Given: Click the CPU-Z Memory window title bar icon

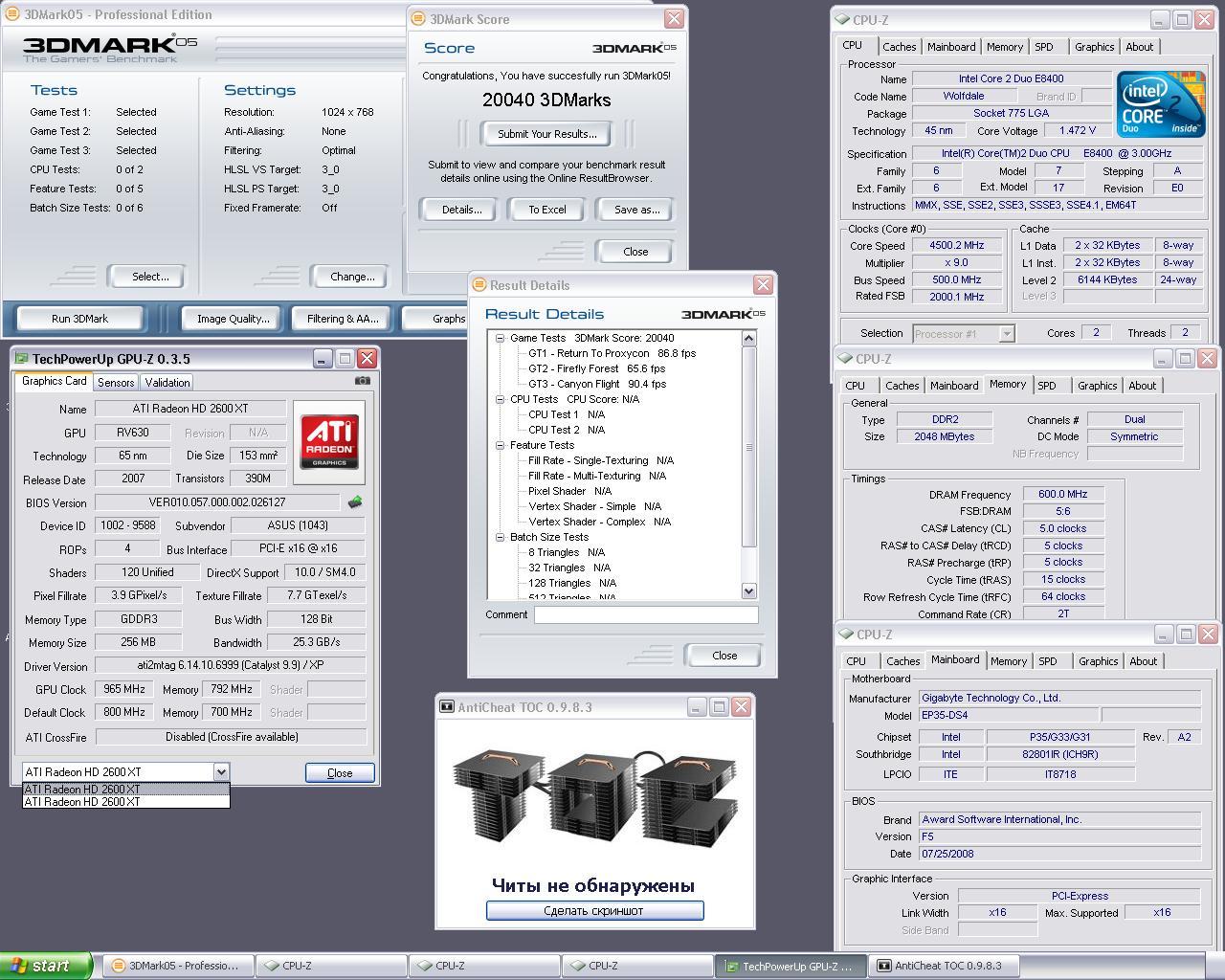Looking at the screenshot, I should coord(844,359).
